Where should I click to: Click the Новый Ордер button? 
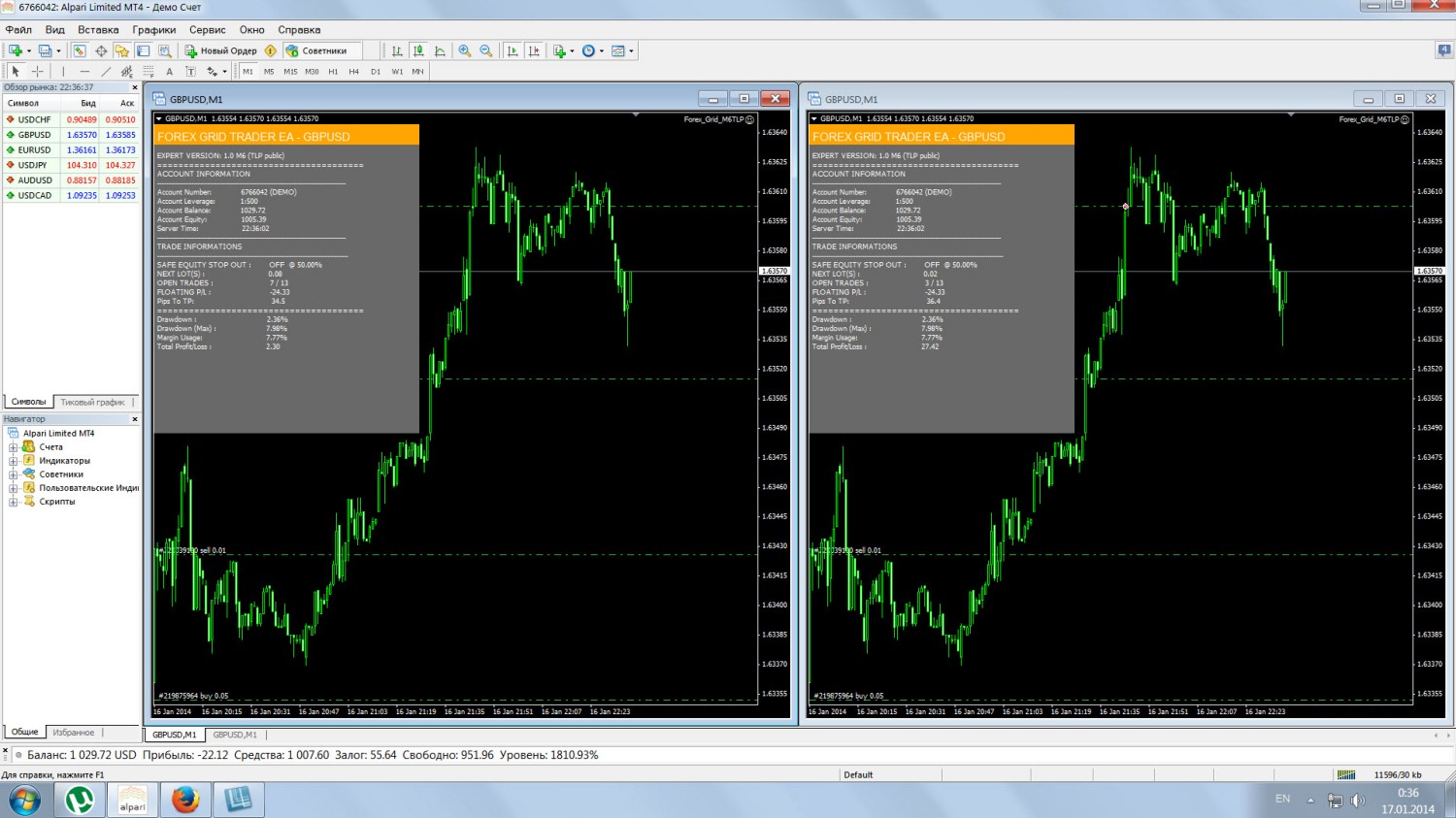point(221,50)
